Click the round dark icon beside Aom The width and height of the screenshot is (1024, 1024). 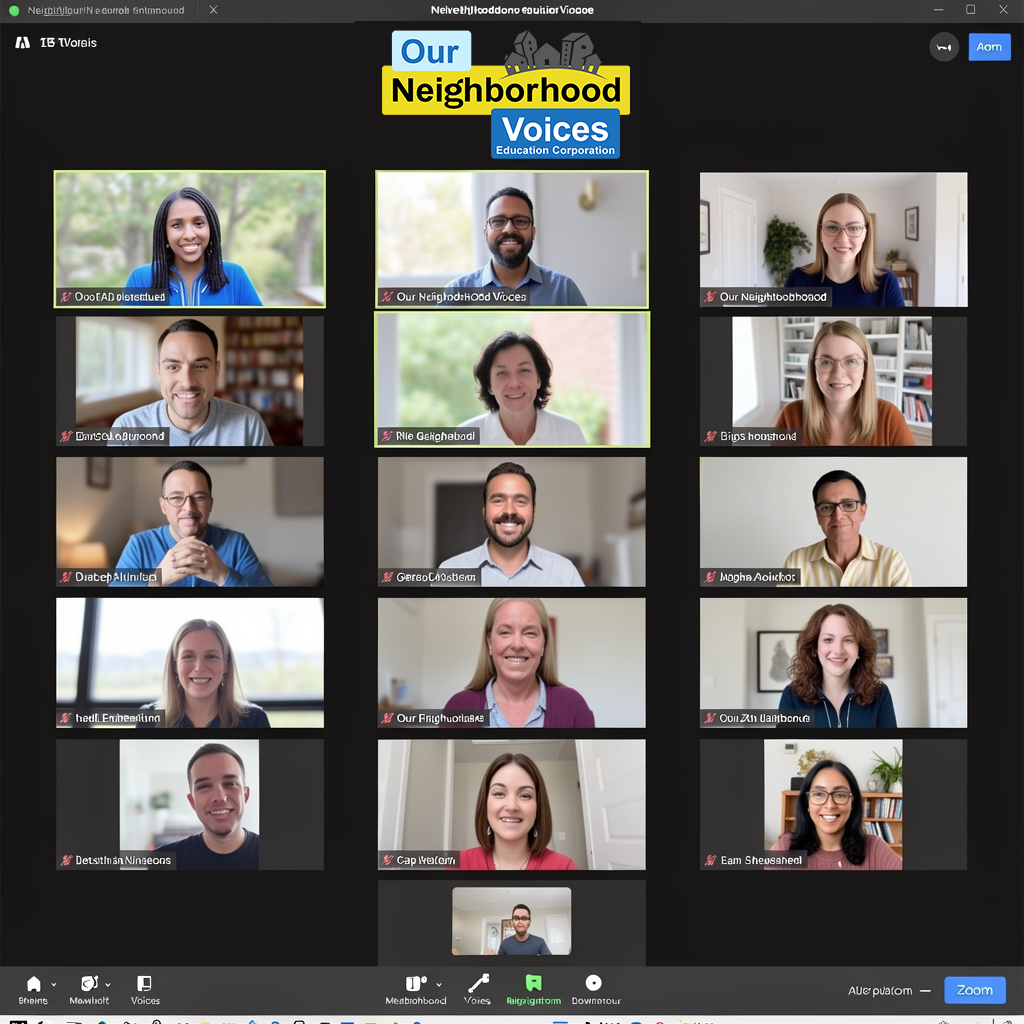tap(944, 47)
